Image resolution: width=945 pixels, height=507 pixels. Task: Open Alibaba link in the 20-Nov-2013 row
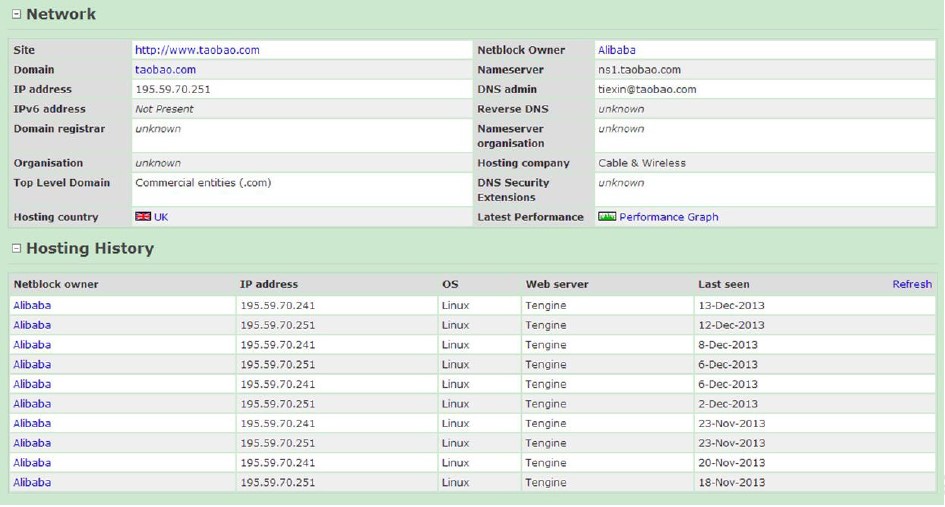click(x=32, y=463)
